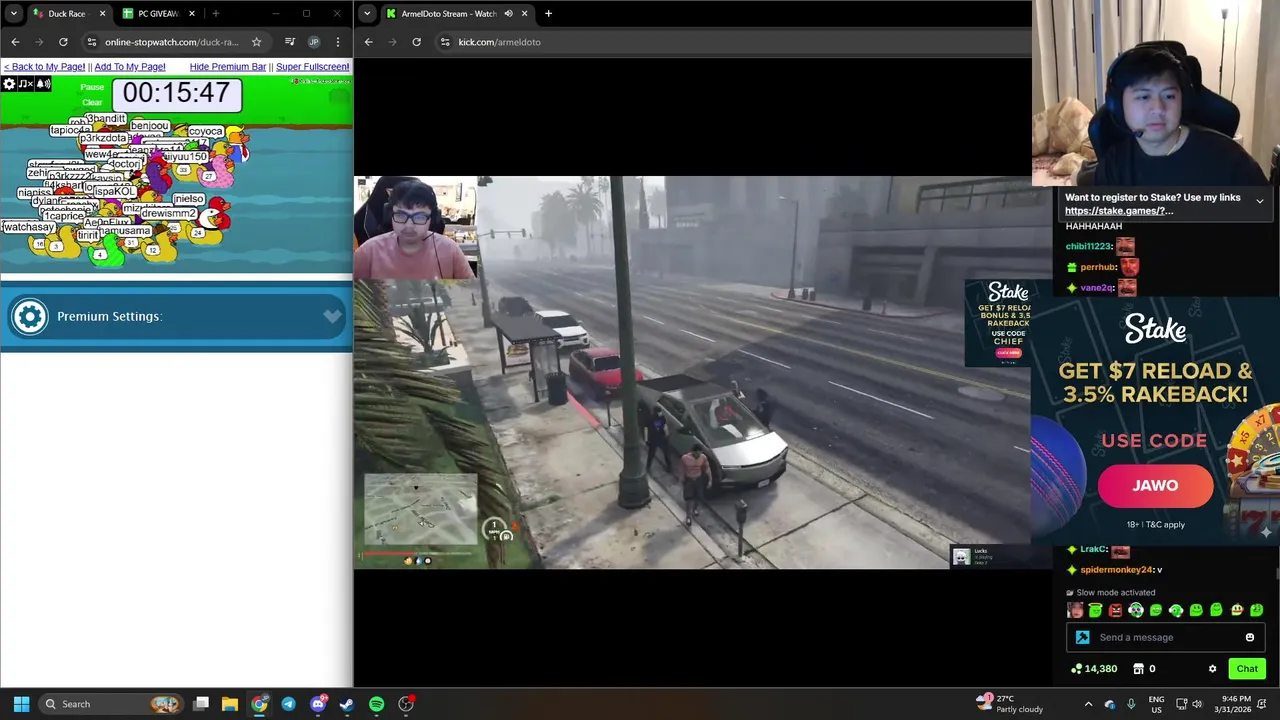Click Hide Premium Bar link
The height and width of the screenshot is (720, 1280).
pyautogui.click(x=228, y=67)
